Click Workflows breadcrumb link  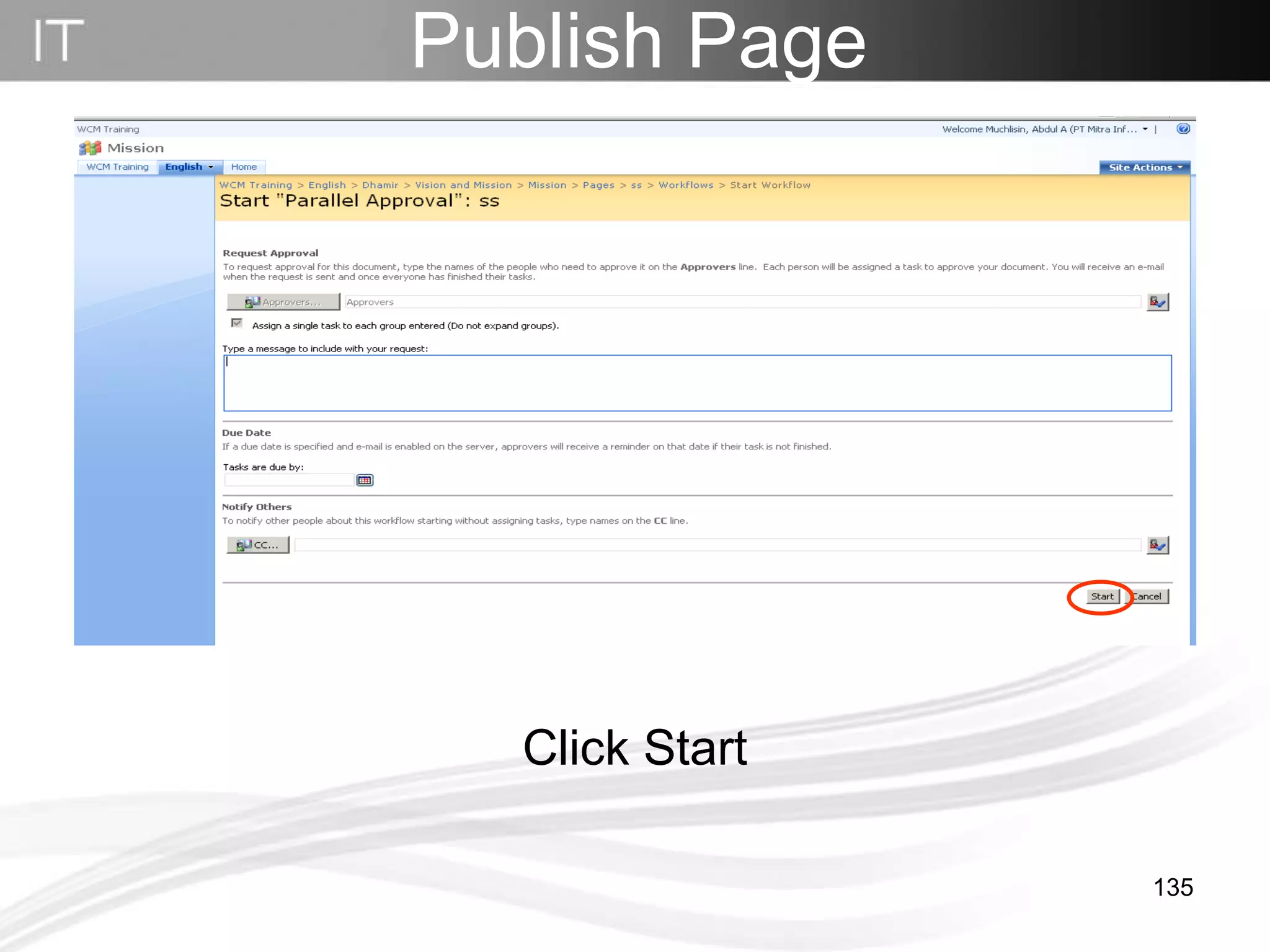(x=686, y=185)
